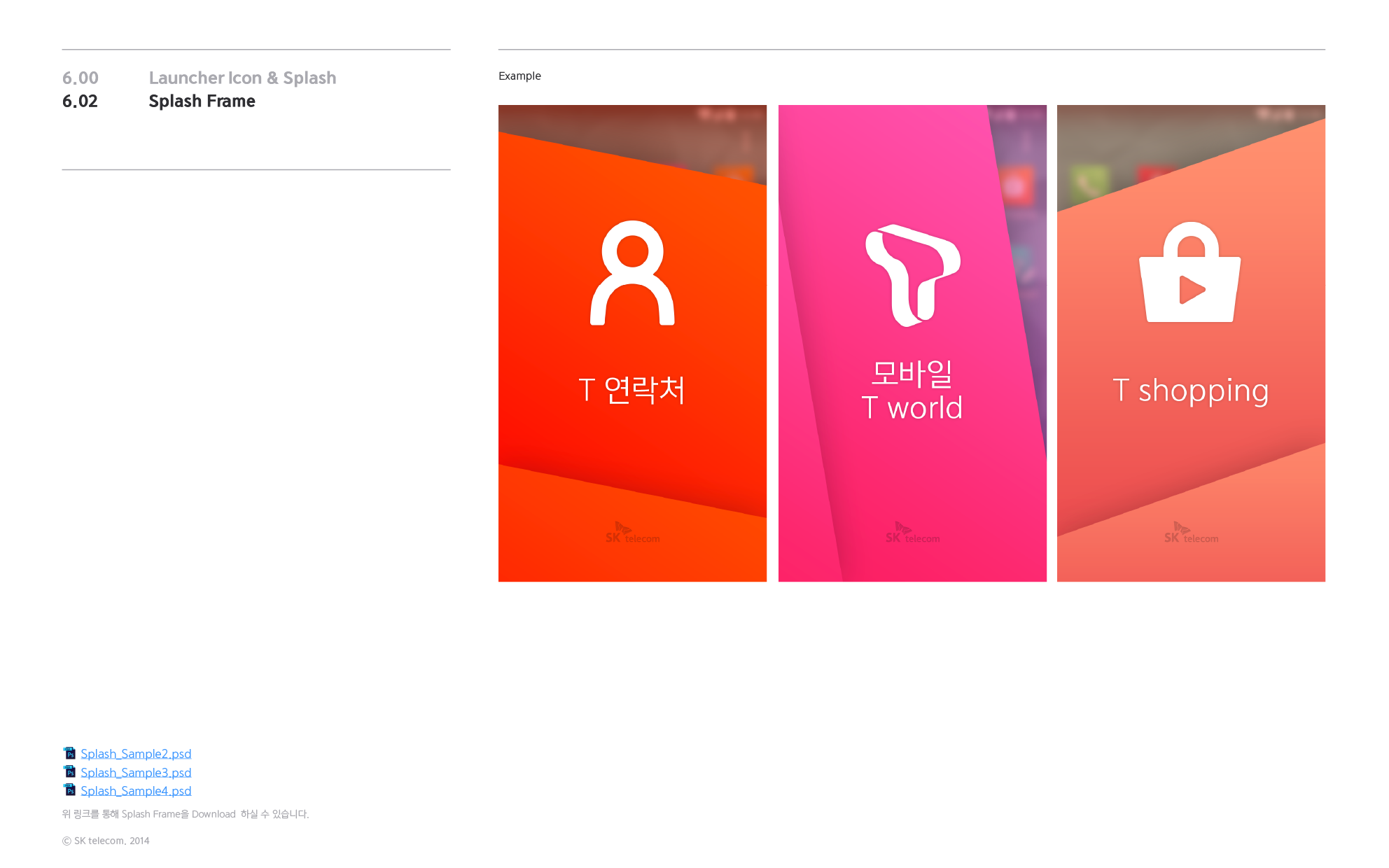Select the 모바일 T world title text
Screen dimensions: 1389x868
coord(912,391)
